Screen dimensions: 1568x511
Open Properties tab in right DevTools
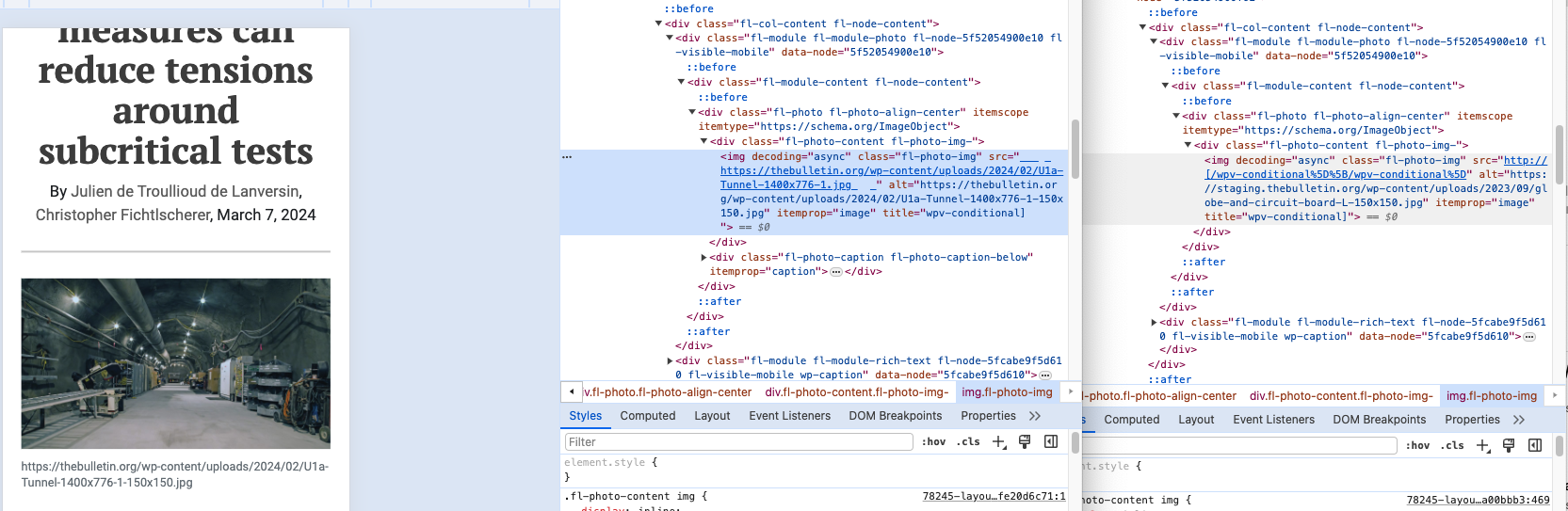click(1472, 420)
